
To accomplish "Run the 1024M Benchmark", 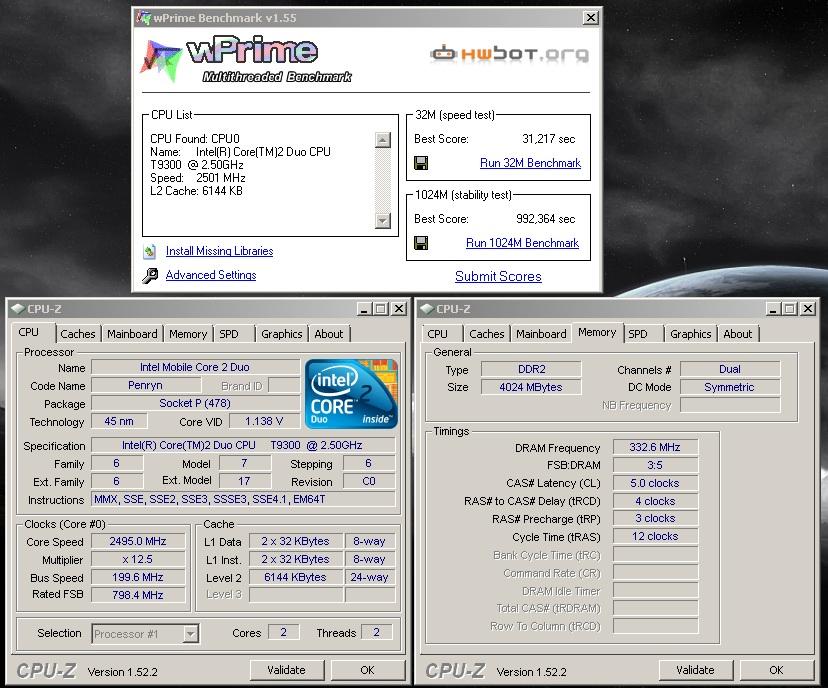I will (522, 243).
